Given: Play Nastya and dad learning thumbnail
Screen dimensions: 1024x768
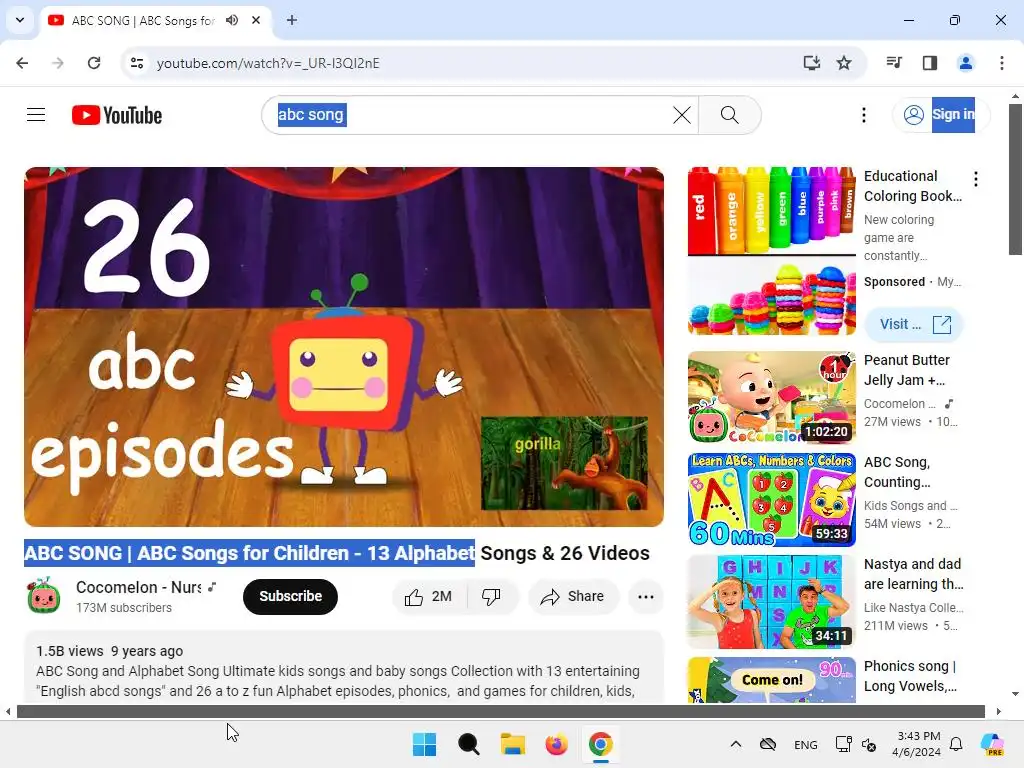Looking at the screenshot, I should point(771,601).
